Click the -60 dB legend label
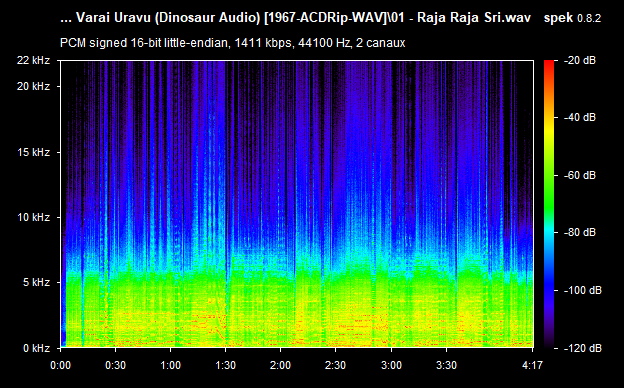 tap(579, 175)
